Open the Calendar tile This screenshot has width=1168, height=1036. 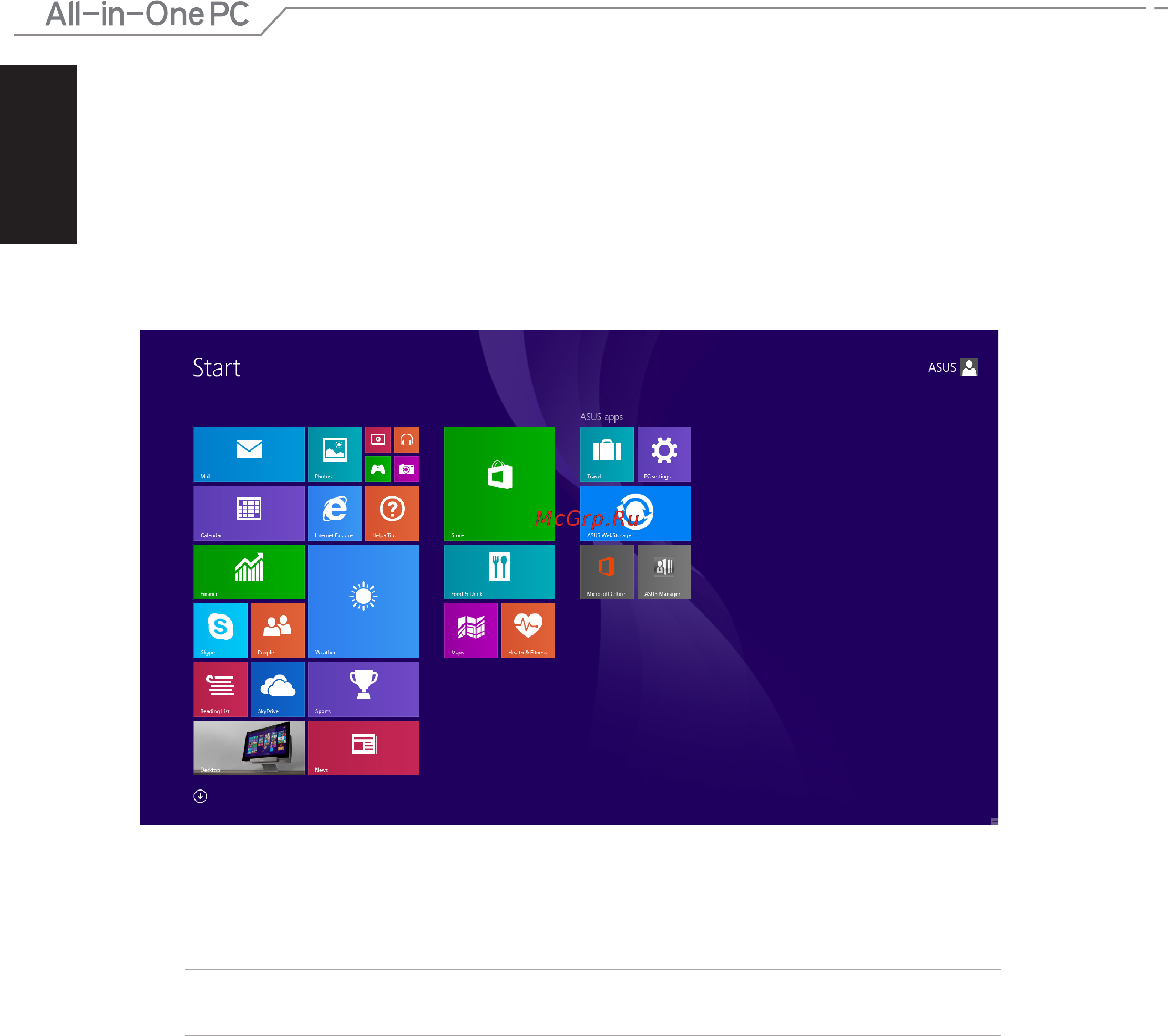point(249,513)
